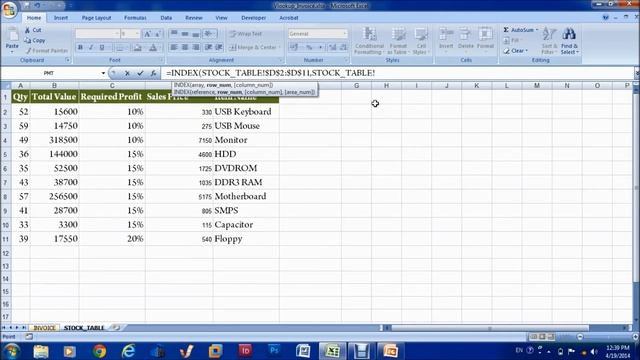Open the Cell Styles dropdown

[420, 41]
